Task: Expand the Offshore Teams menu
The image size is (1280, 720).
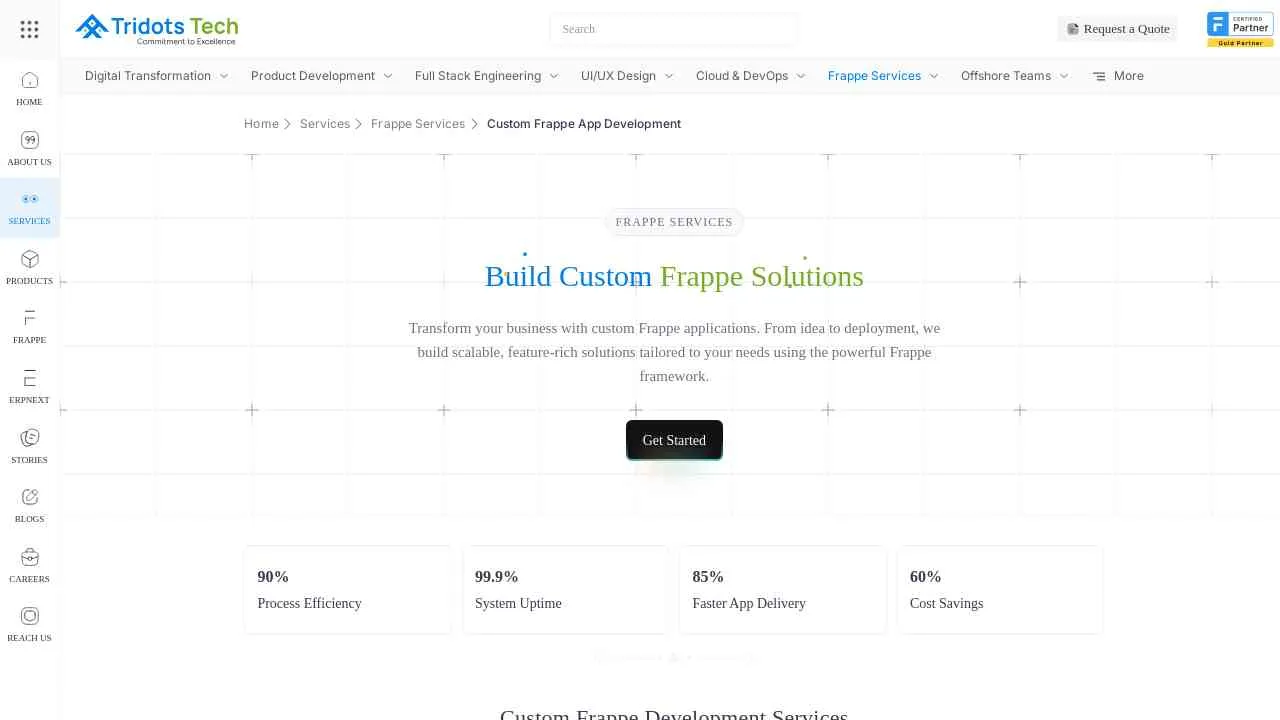Action: (1015, 76)
